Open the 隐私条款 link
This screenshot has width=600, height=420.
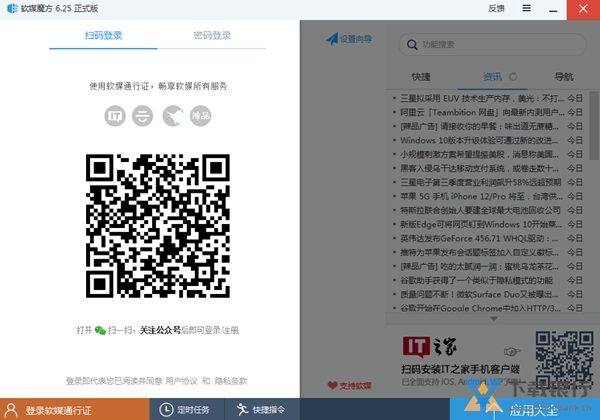[230, 381]
